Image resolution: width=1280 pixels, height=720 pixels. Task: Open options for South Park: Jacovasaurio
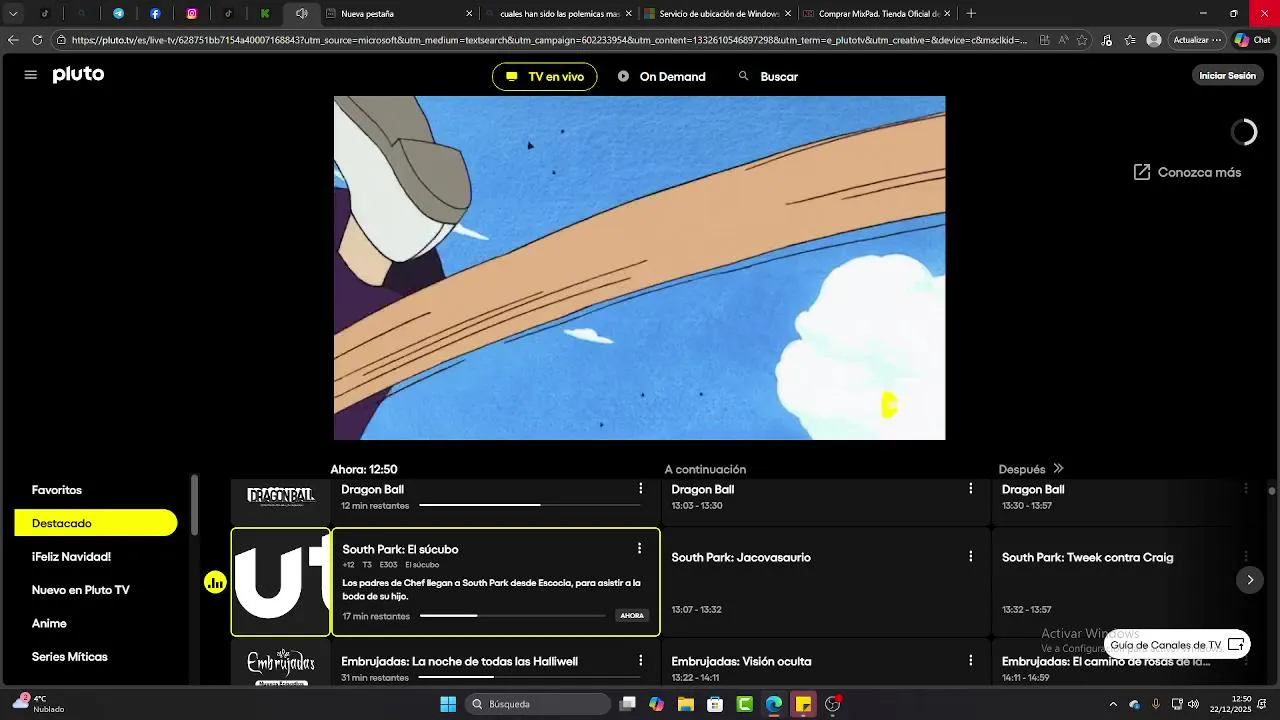click(x=970, y=557)
